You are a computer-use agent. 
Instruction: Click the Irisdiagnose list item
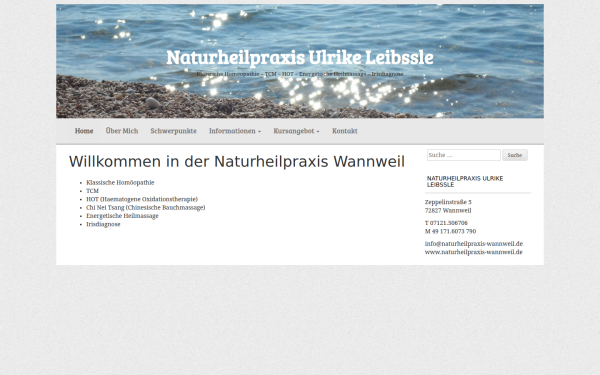tap(103, 224)
